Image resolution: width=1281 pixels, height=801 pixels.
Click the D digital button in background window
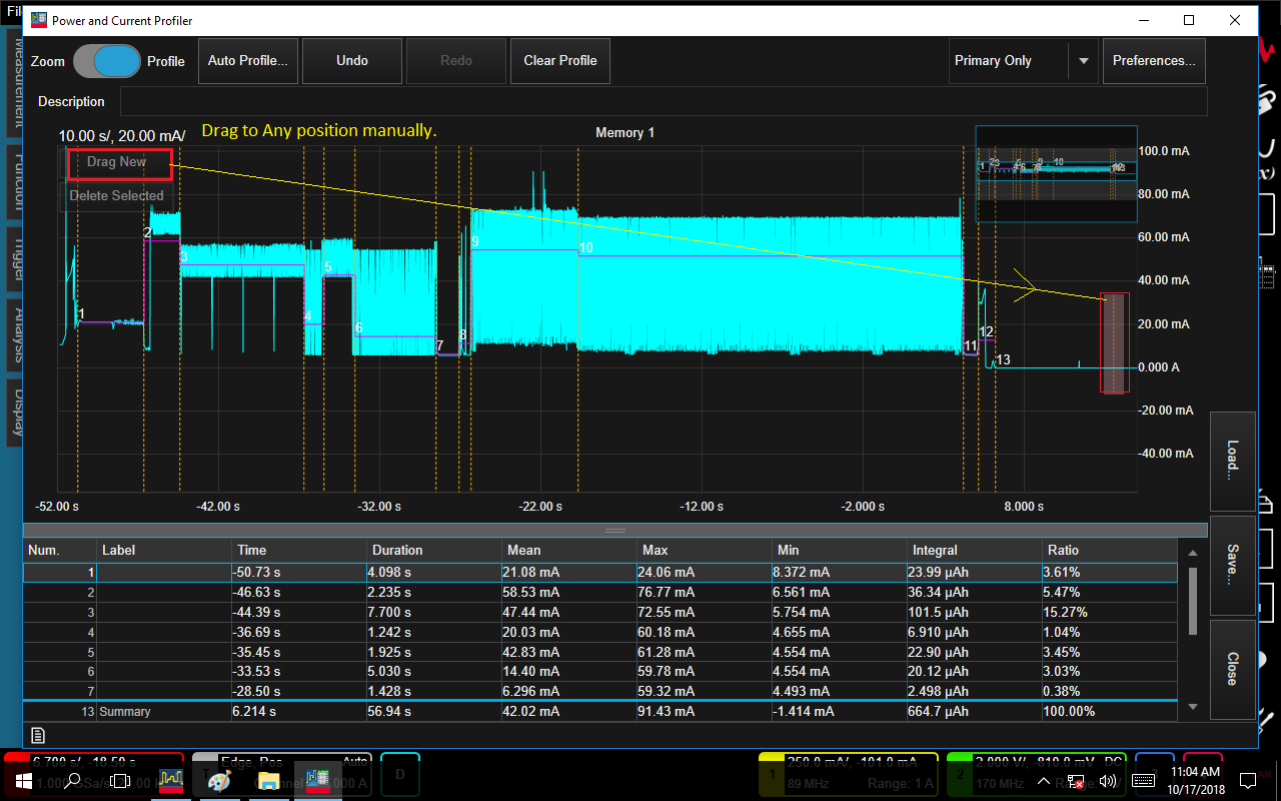click(400, 774)
